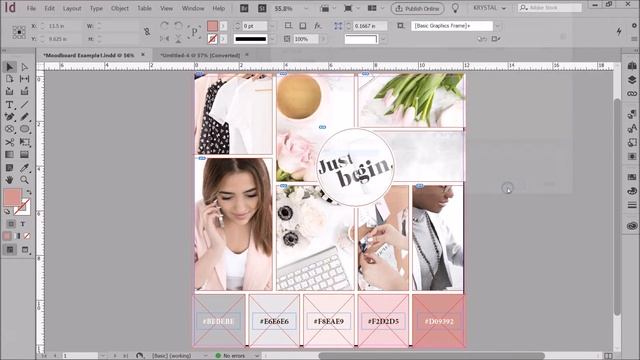Click the quick apply lightning icon
This screenshot has height=360, width=640.
coord(619,32)
